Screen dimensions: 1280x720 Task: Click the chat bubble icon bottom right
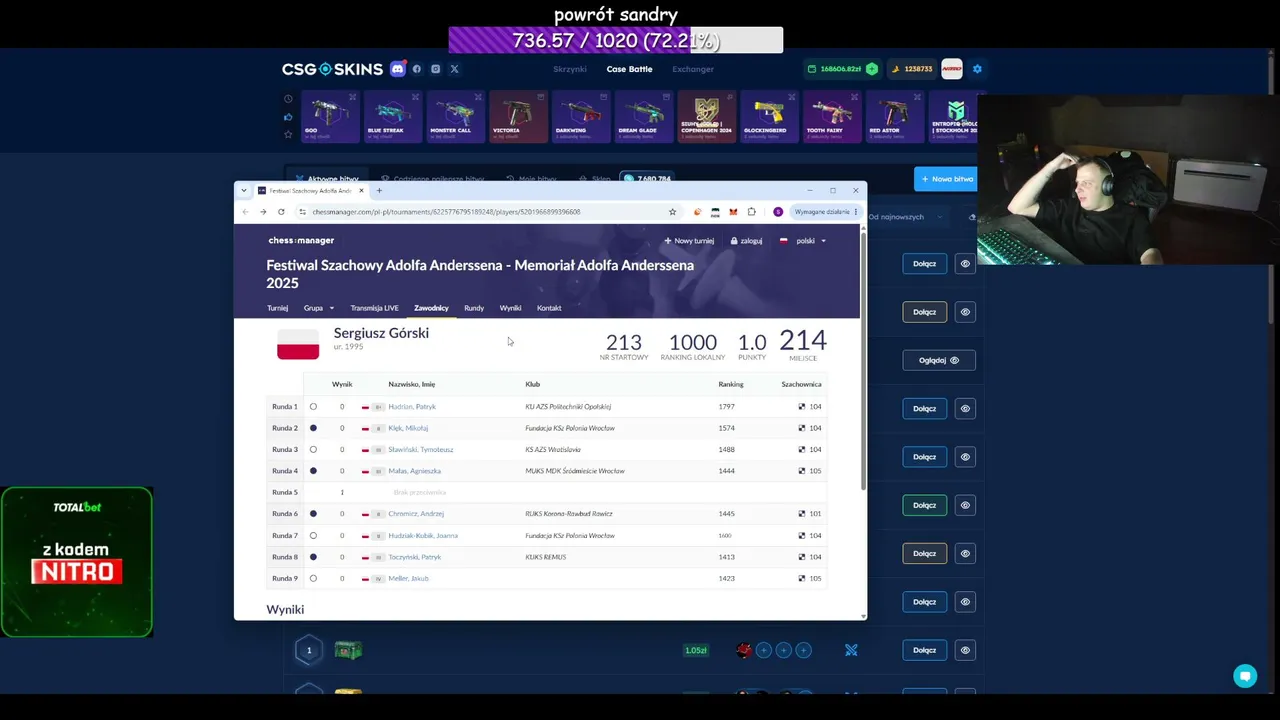tap(1245, 676)
